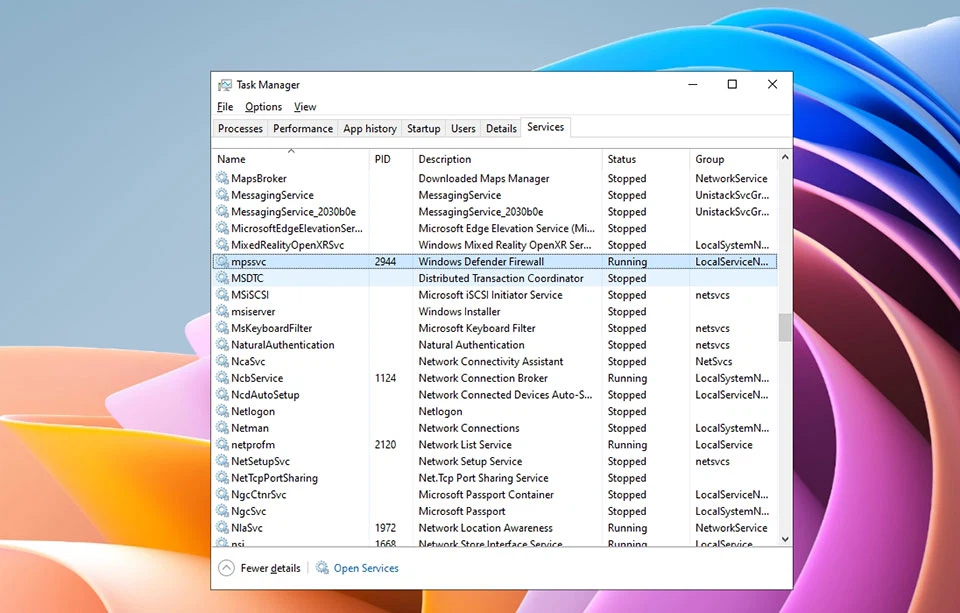Click the gear icon beside MessagingService_2030b0e
Screen dimensions: 960x613
[222, 211]
